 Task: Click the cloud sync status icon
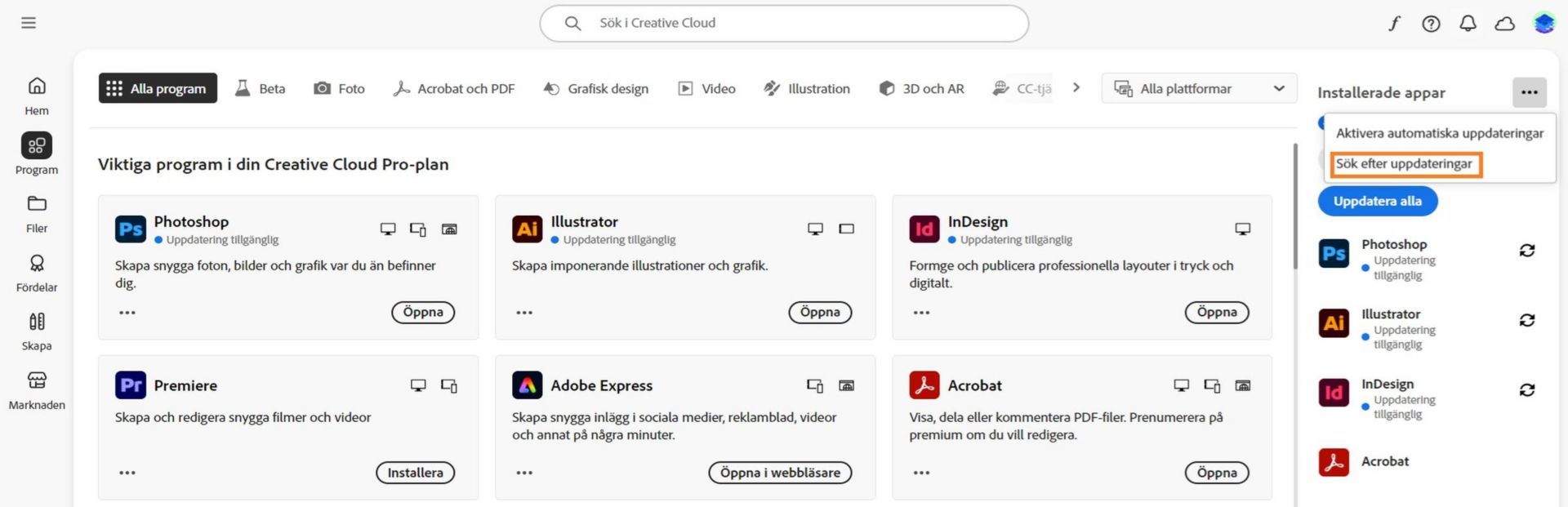[x=1504, y=24]
